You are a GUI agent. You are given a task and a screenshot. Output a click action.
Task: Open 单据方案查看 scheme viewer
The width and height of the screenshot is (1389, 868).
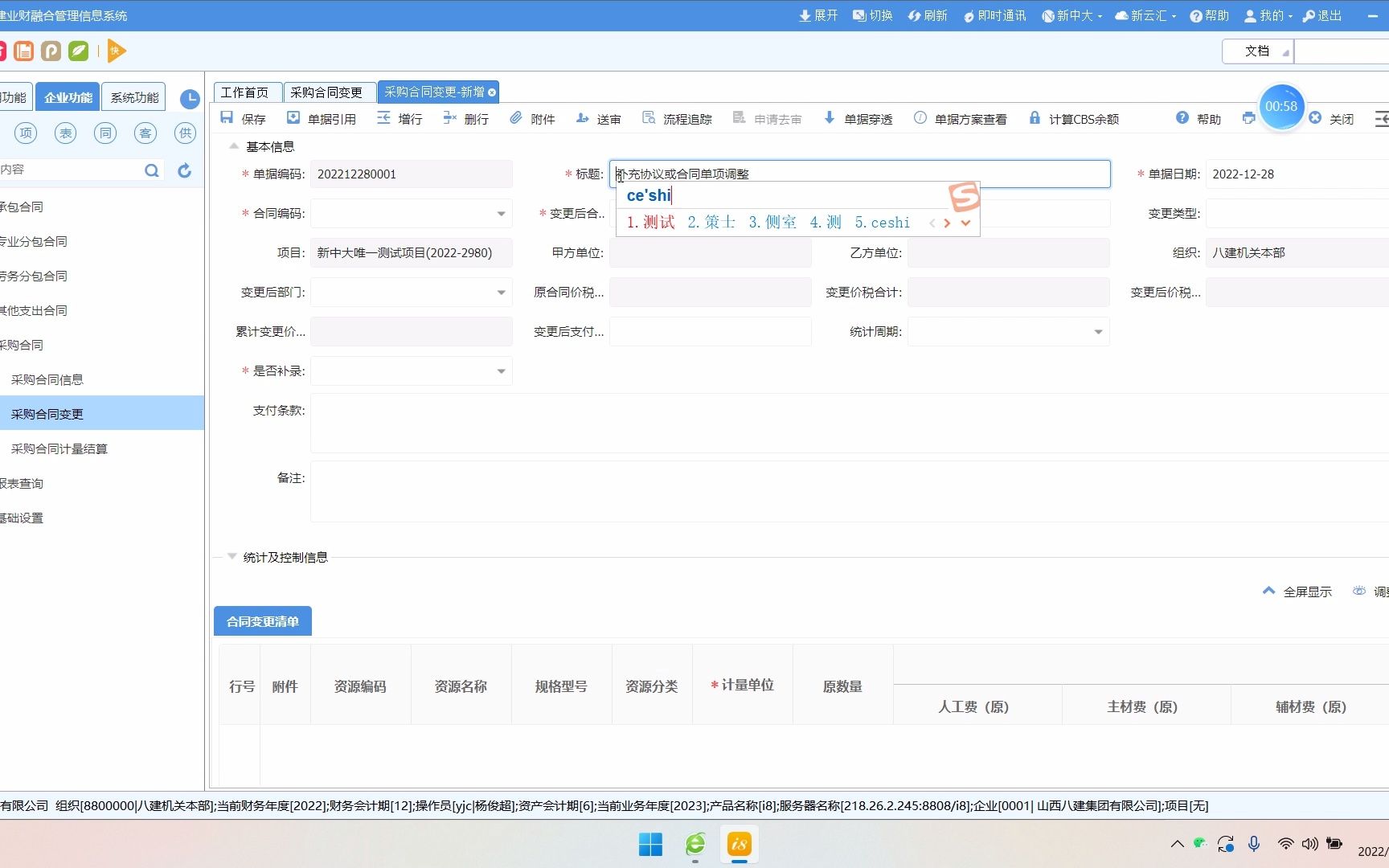(960, 119)
